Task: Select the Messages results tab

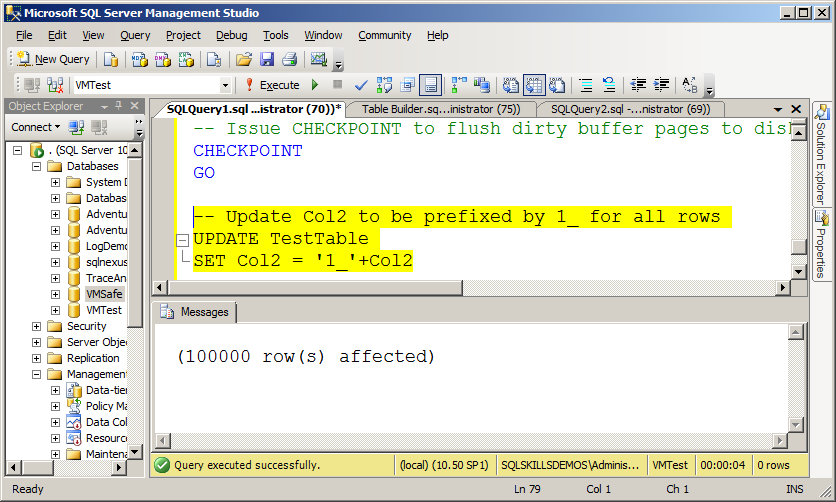Action: click(x=196, y=312)
